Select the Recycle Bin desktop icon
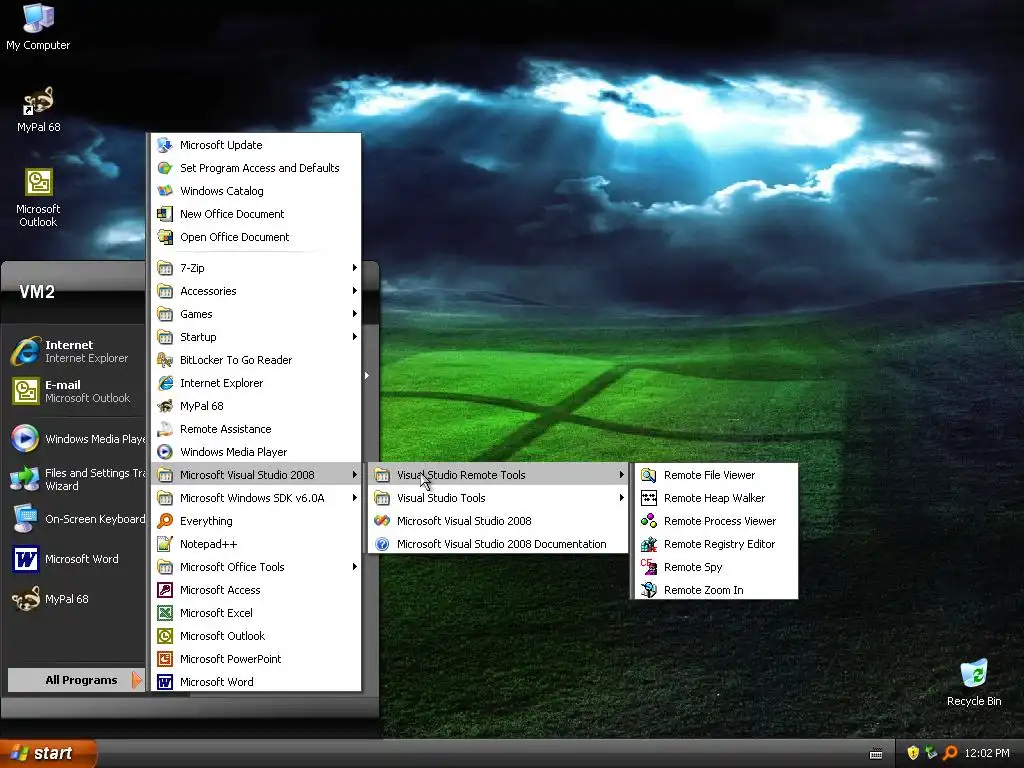The image size is (1024, 768). pyautogui.click(x=974, y=682)
